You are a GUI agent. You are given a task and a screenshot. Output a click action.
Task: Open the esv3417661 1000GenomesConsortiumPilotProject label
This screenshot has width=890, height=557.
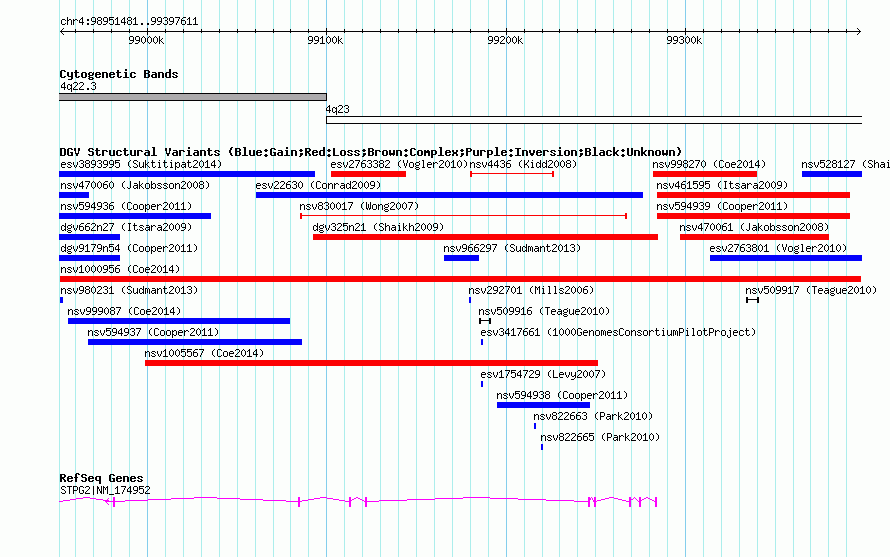pyautogui.click(x=618, y=332)
